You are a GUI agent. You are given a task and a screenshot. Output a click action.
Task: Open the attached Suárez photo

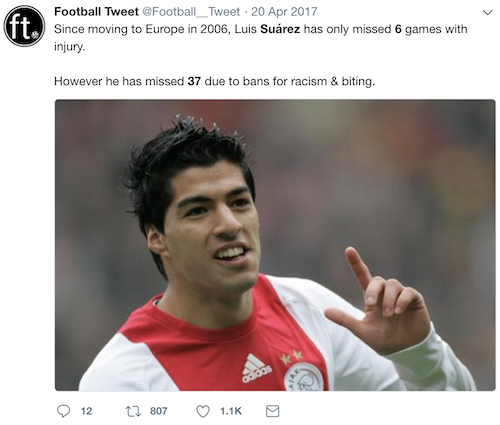click(275, 245)
